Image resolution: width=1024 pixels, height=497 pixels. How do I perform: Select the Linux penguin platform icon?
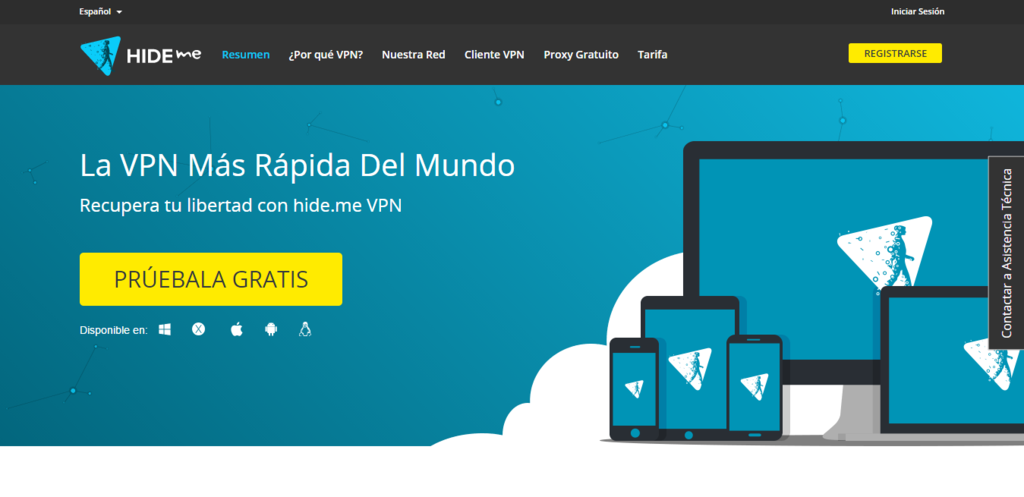point(305,330)
